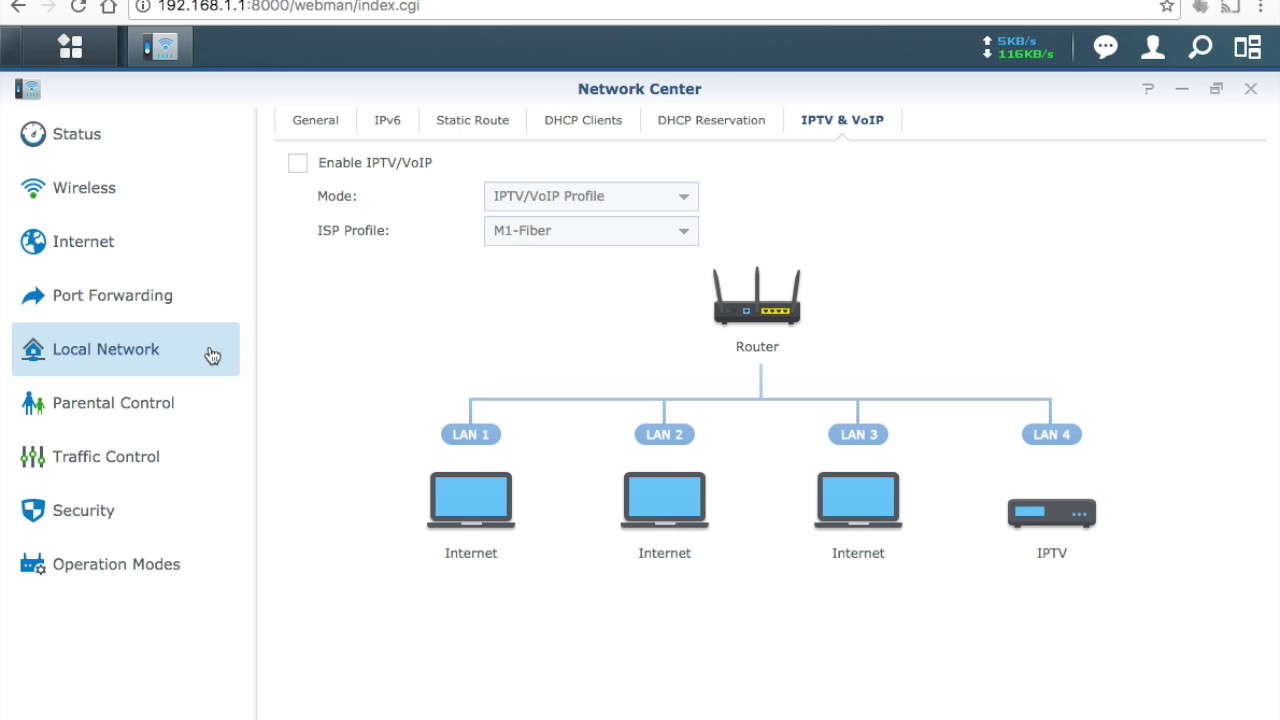Image resolution: width=1280 pixels, height=720 pixels.
Task: Click the laptop icon under LAN 2
Action: [665, 501]
